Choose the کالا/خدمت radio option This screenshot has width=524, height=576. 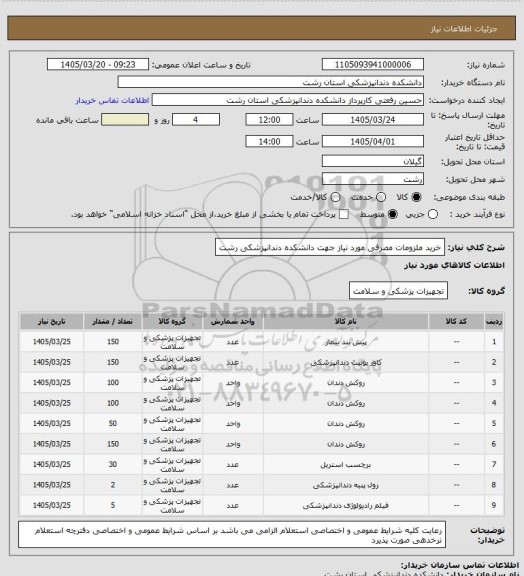pos(335,197)
